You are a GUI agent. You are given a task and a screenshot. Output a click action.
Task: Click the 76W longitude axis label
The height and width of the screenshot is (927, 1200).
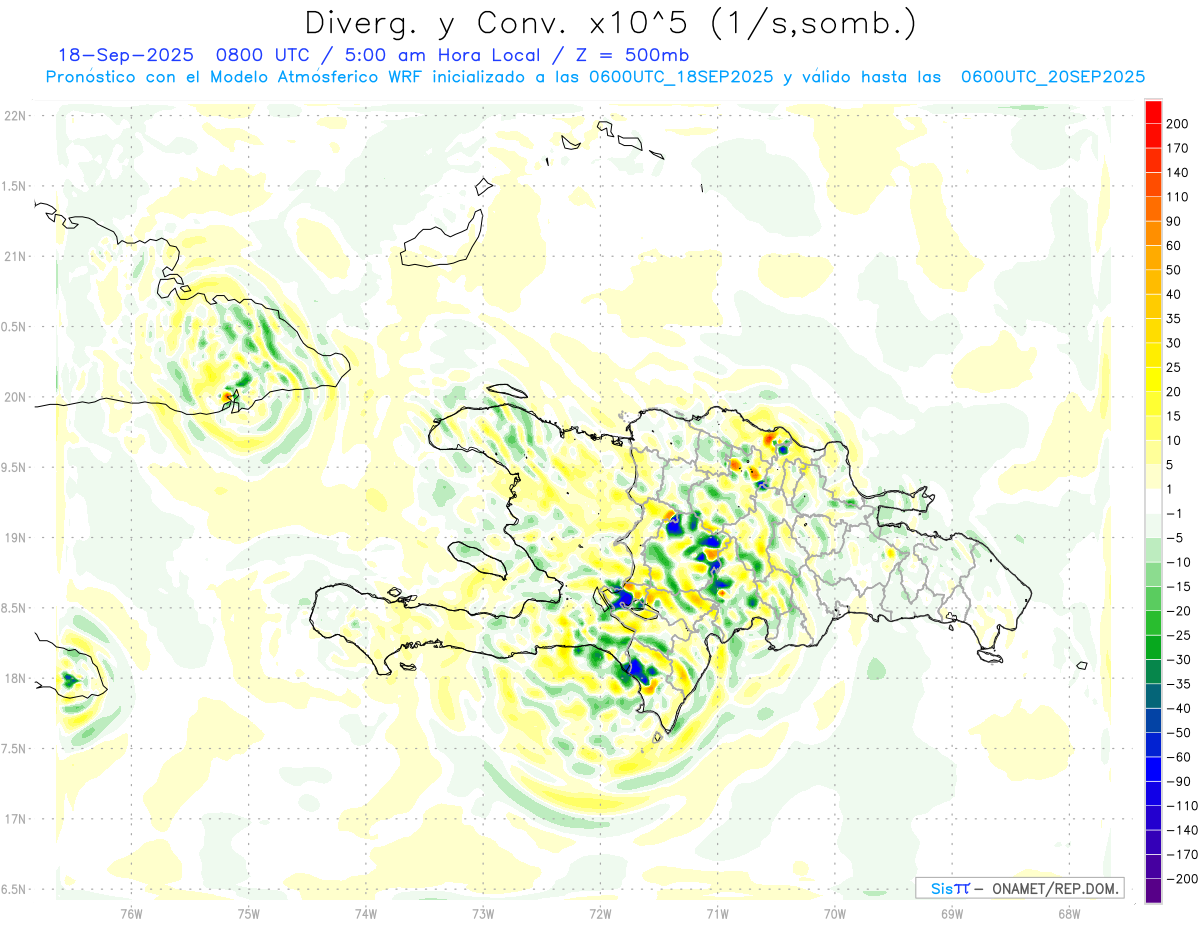(131, 912)
